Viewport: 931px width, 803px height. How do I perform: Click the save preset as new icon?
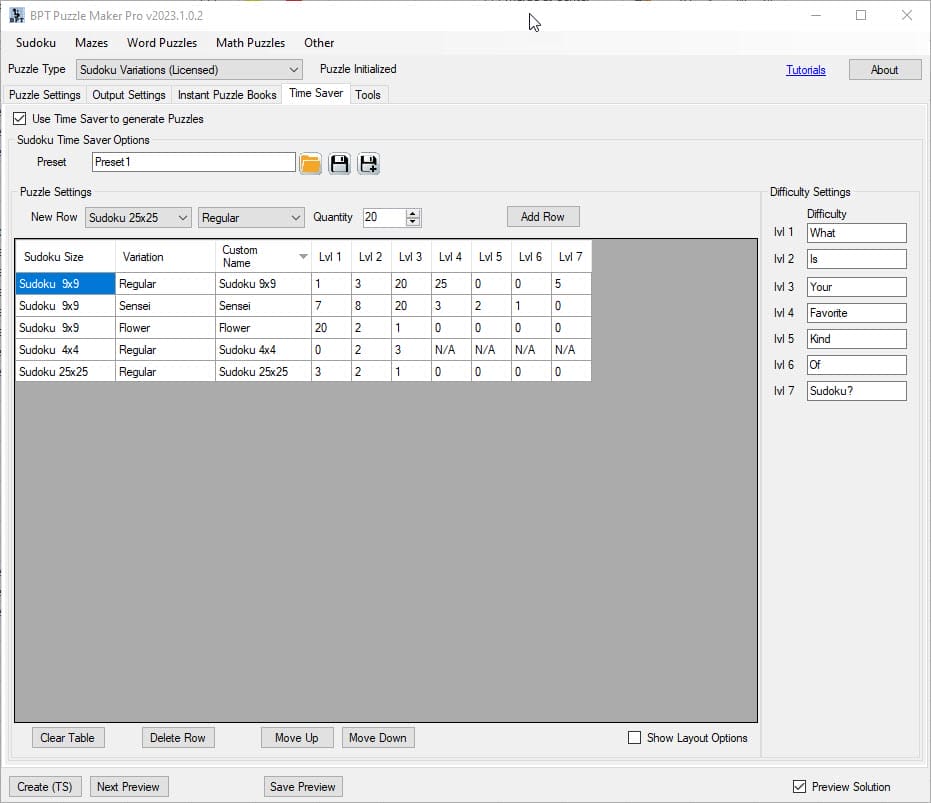[x=369, y=164]
